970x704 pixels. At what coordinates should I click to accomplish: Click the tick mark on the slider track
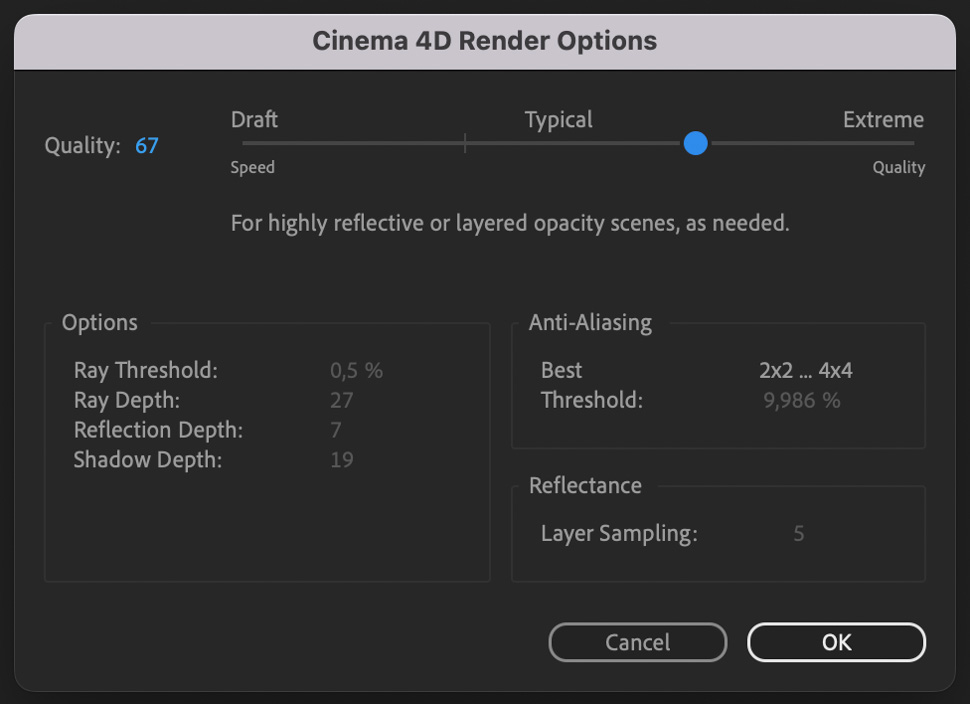point(465,144)
